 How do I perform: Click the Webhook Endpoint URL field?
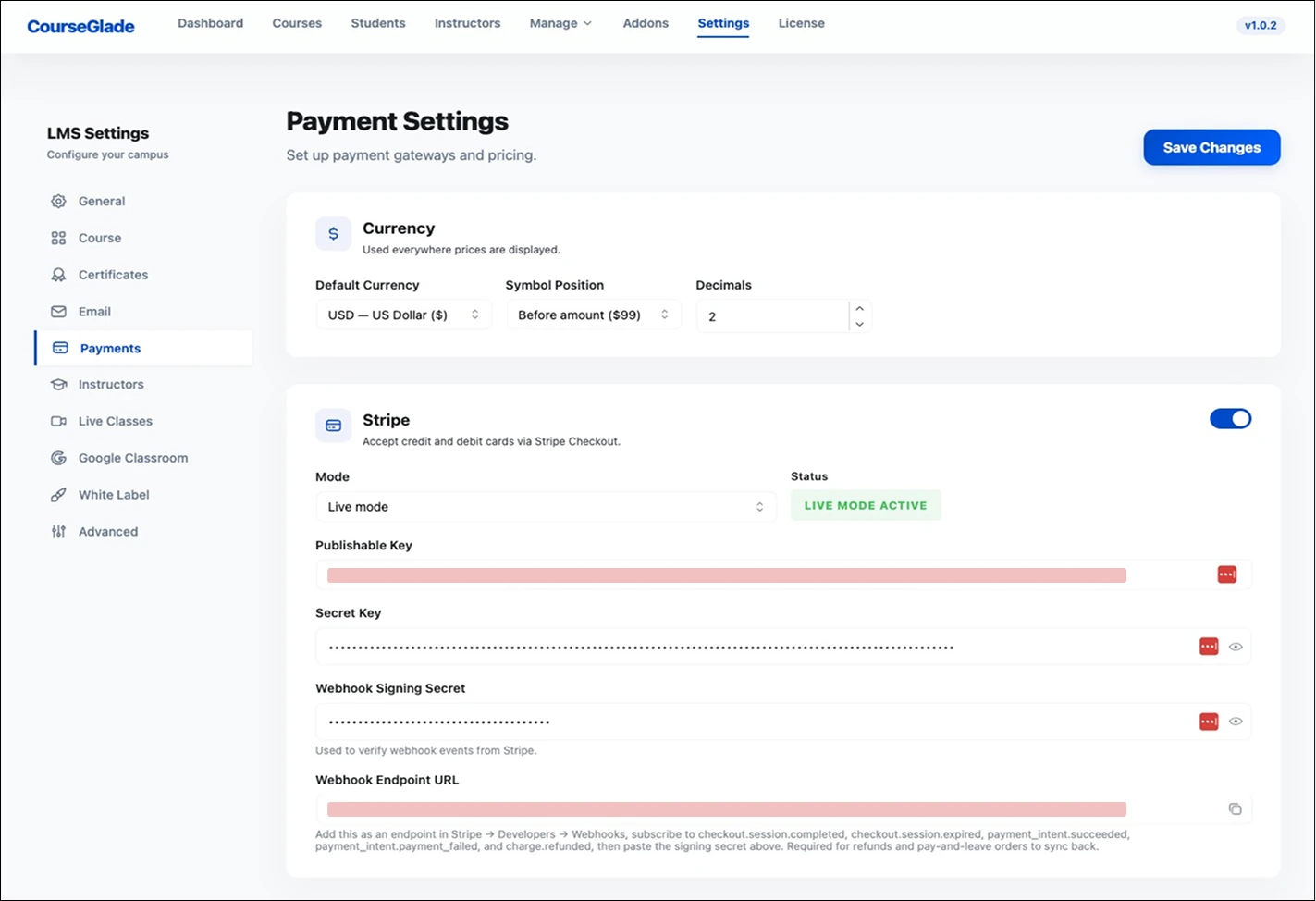point(783,808)
